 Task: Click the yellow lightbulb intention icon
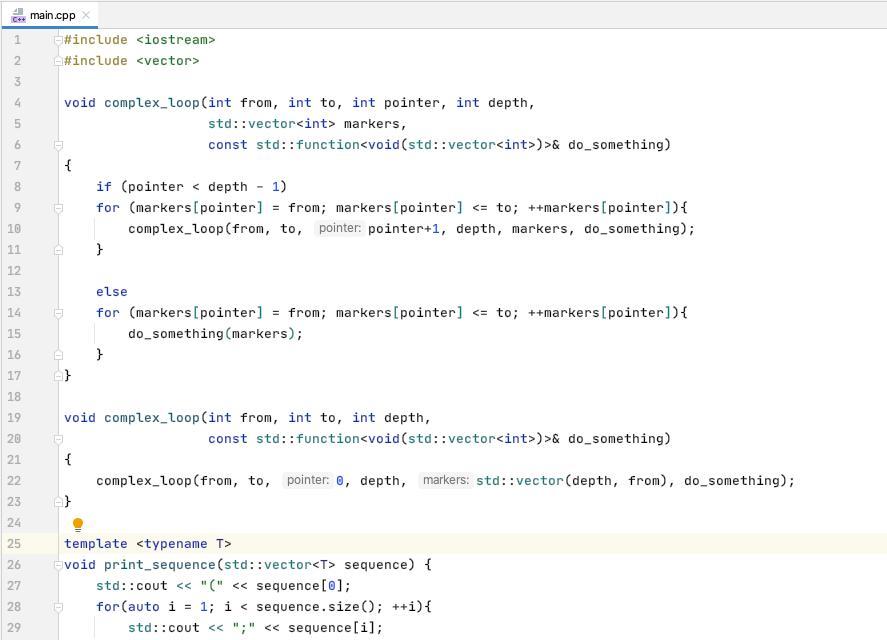pyautogui.click(x=78, y=524)
